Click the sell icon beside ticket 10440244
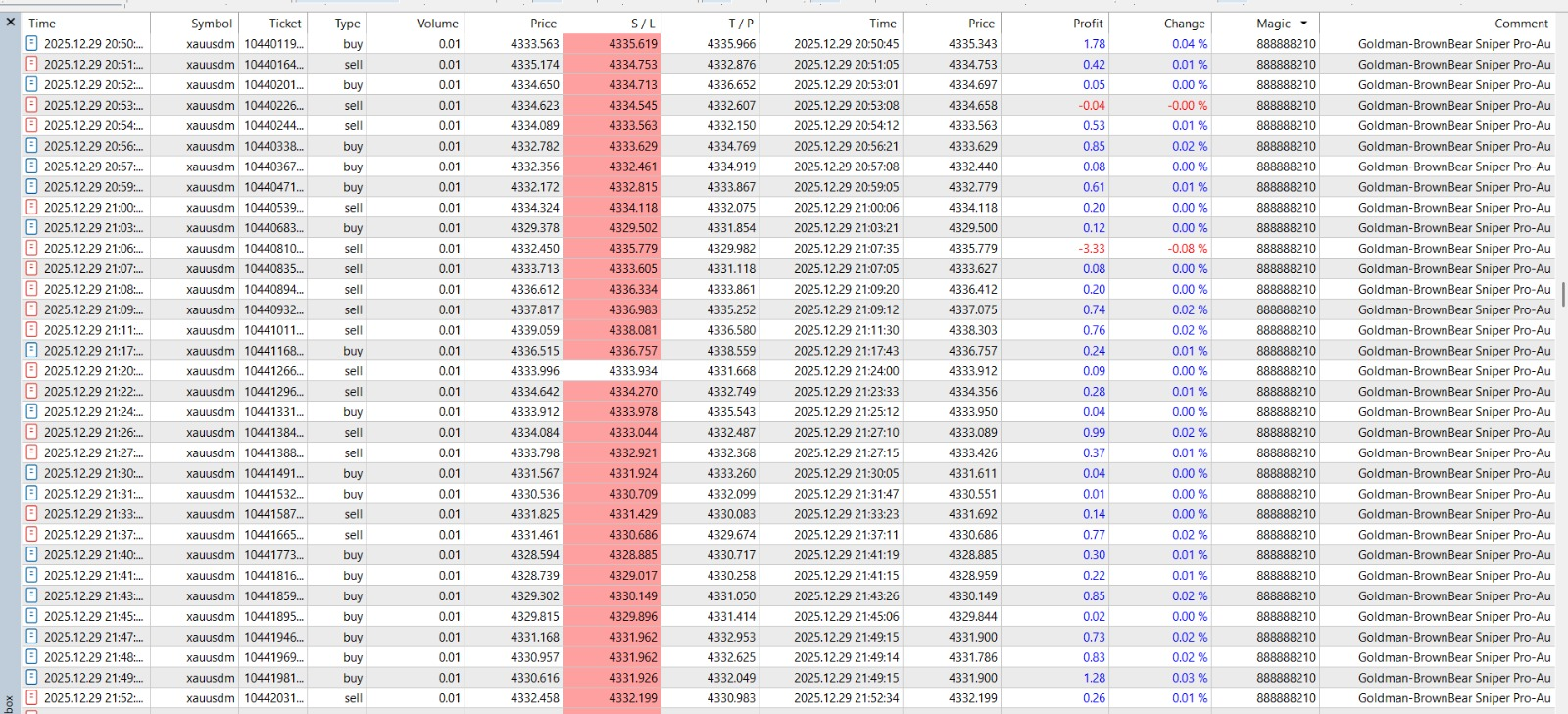 (x=31, y=125)
